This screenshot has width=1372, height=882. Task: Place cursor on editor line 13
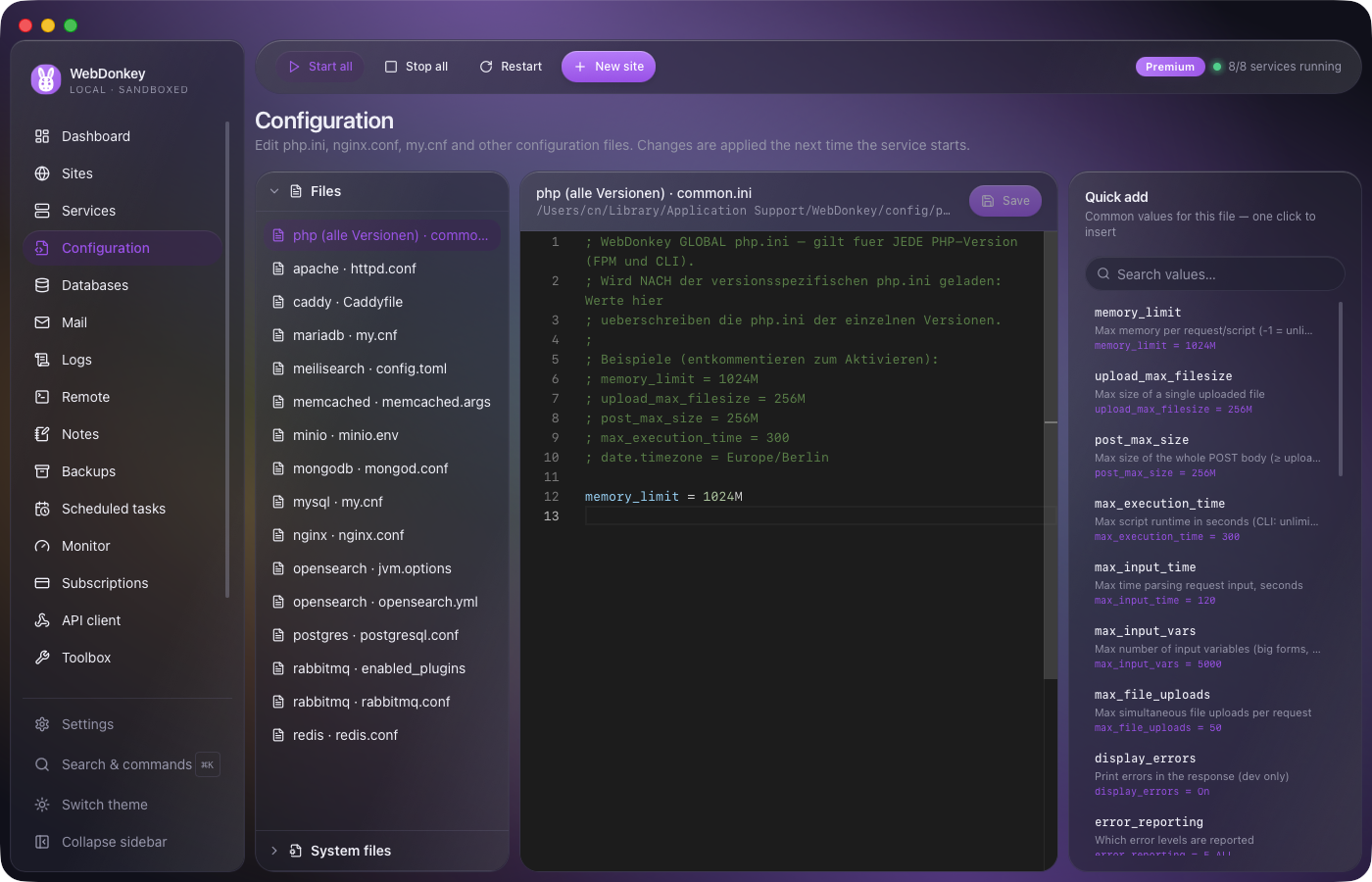pos(820,516)
